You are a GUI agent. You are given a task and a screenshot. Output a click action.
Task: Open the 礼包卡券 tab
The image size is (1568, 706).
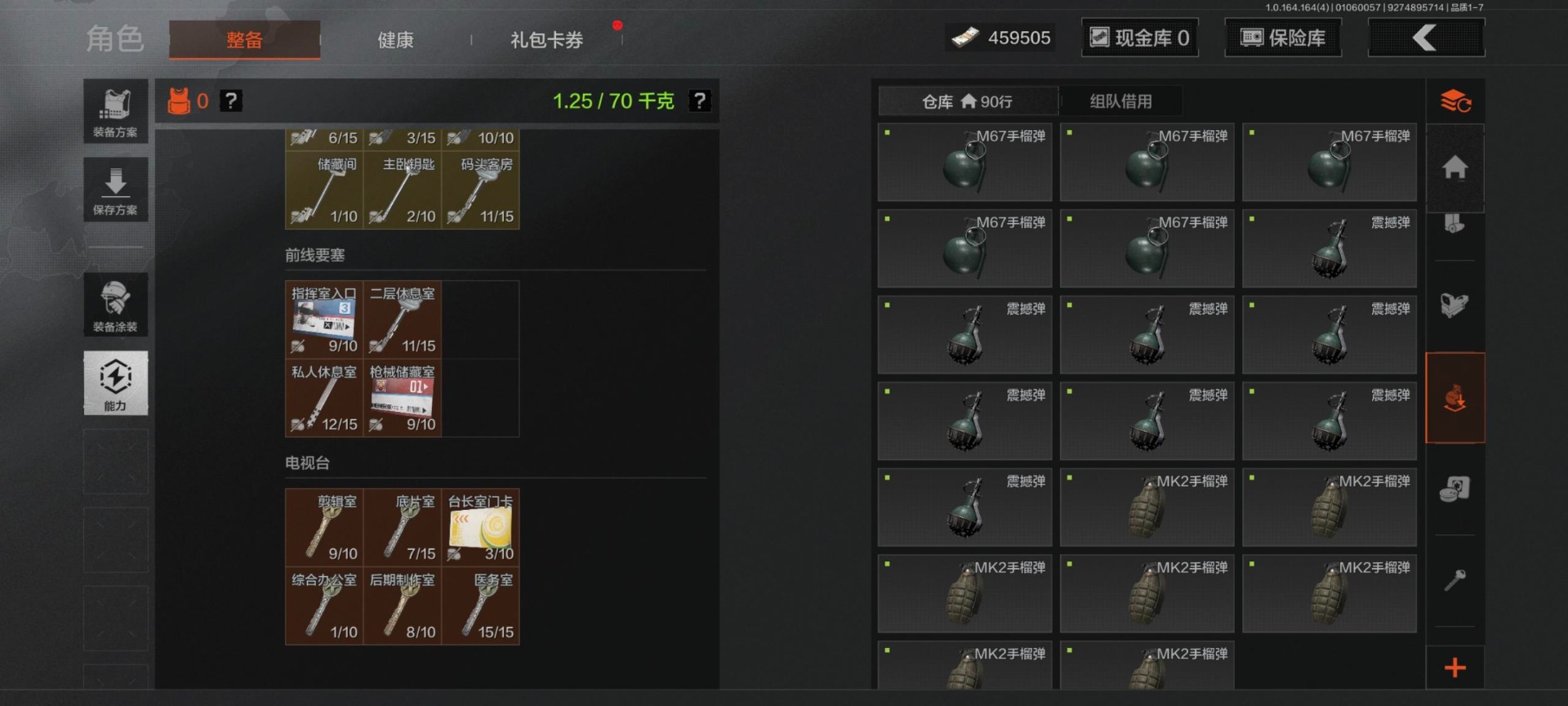[546, 40]
